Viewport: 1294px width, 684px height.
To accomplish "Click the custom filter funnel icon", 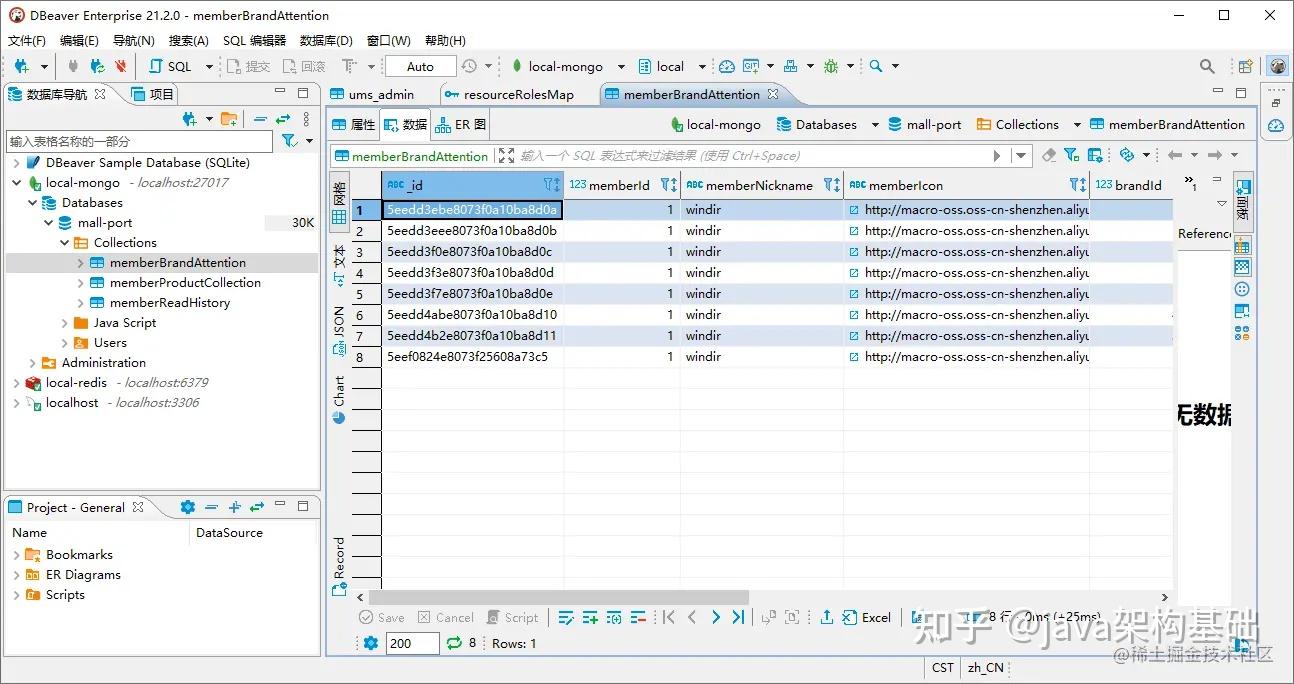I will pos(1071,155).
